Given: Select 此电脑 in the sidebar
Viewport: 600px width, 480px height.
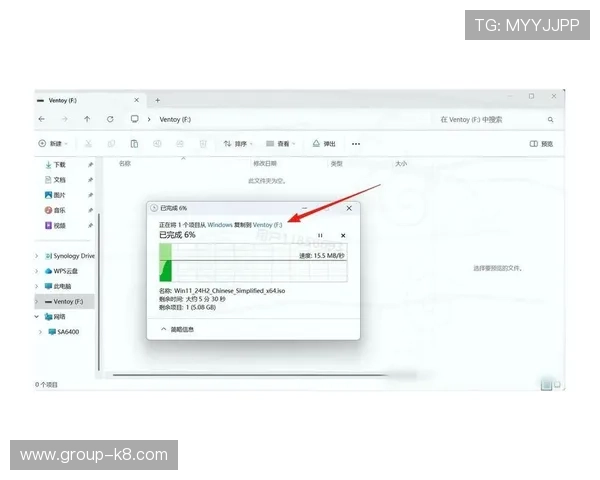Looking at the screenshot, I should tap(58, 286).
